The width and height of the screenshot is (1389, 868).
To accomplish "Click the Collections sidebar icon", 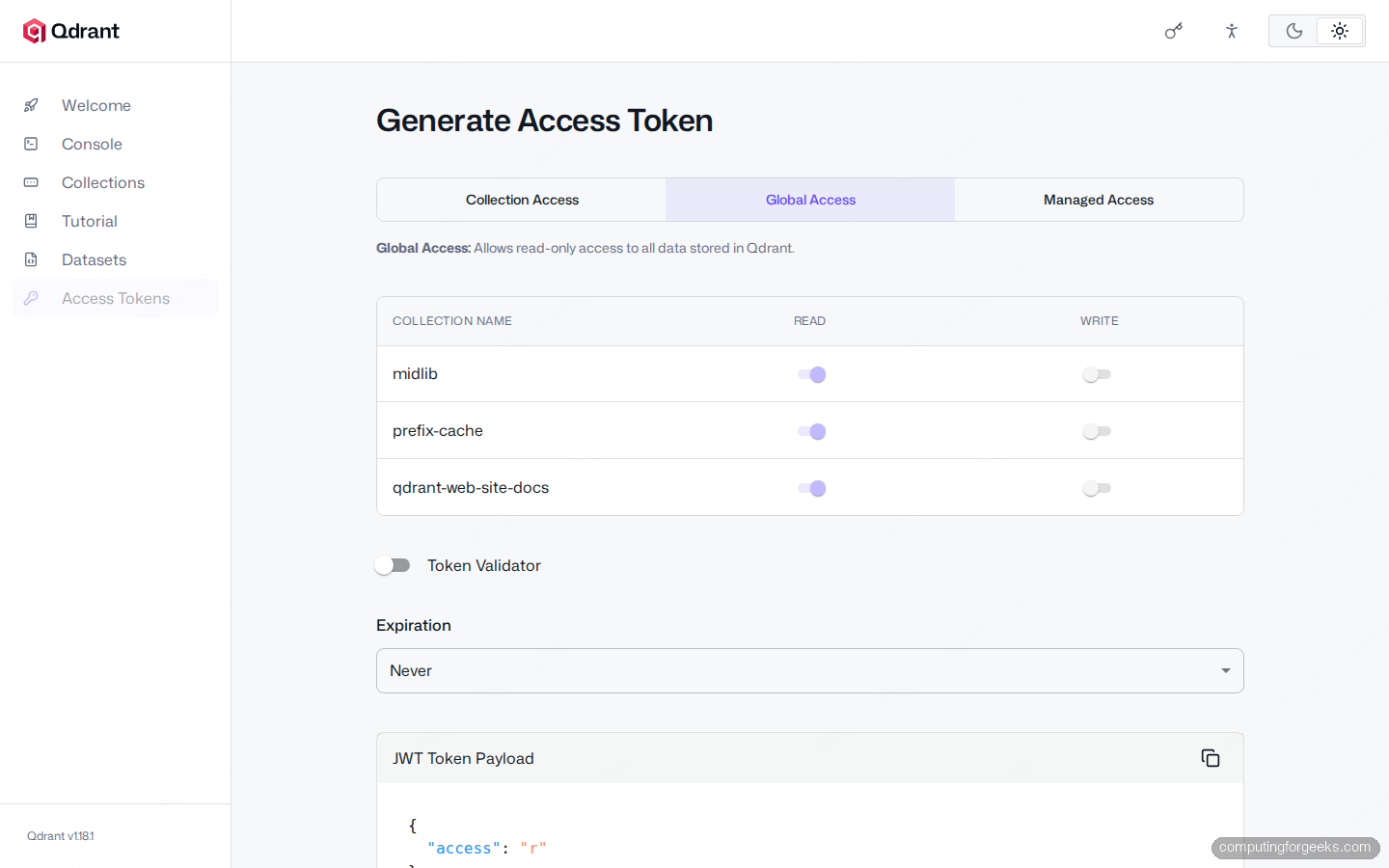I will click(x=31, y=182).
